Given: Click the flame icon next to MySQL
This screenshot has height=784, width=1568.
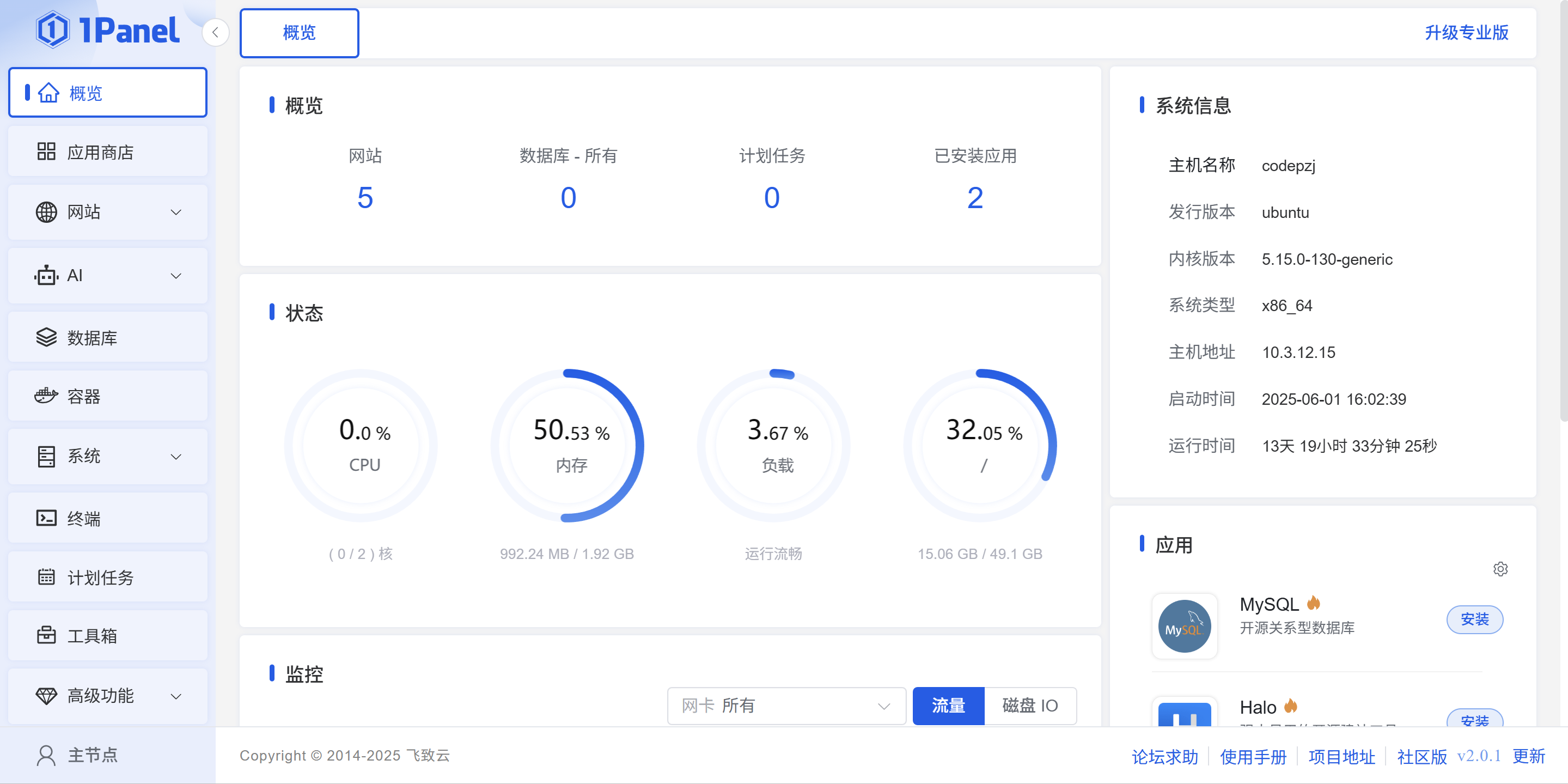Looking at the screenshot, I should (1314, 603).
